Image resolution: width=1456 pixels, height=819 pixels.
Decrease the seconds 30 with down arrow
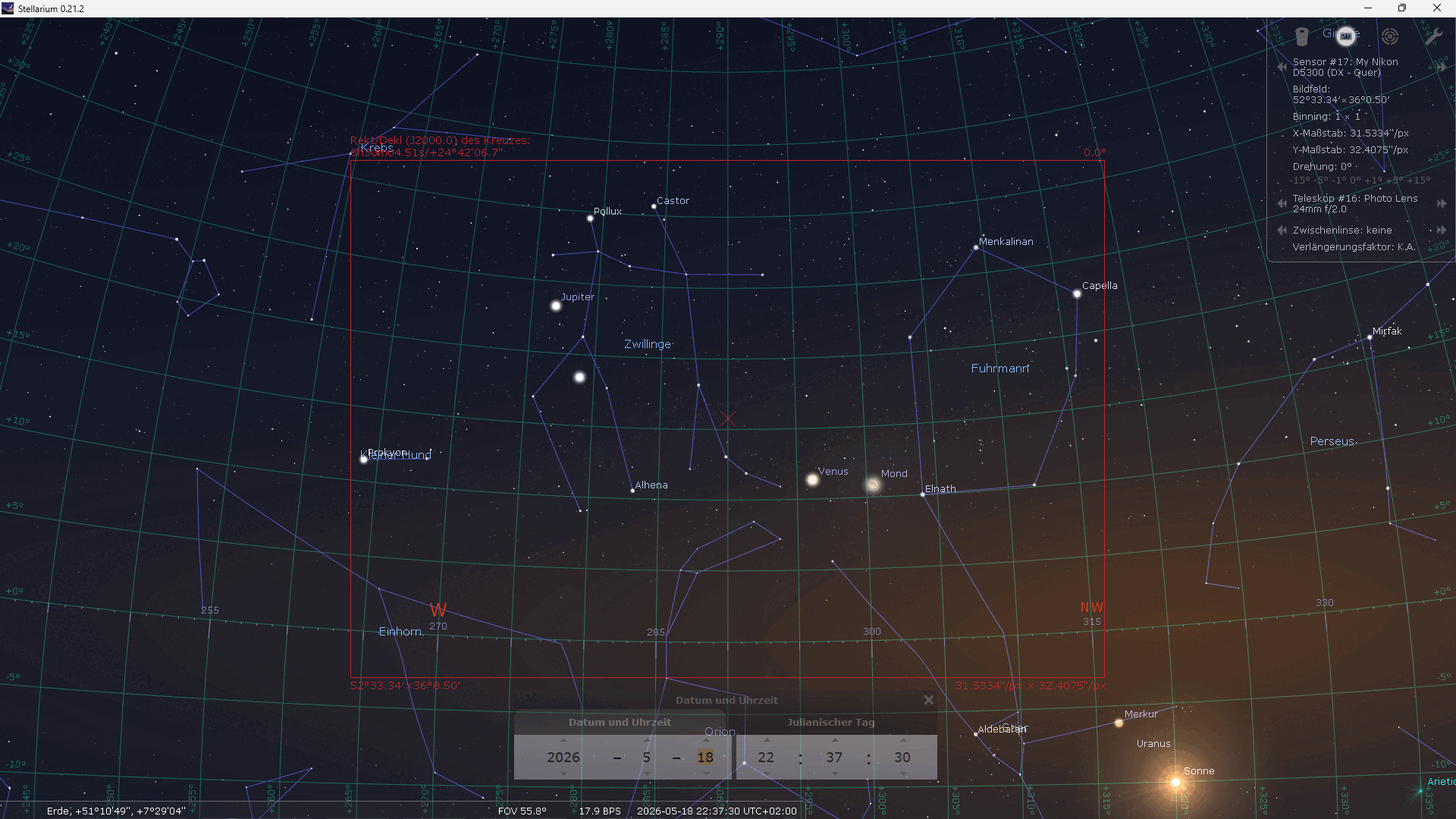pos(903,773)
